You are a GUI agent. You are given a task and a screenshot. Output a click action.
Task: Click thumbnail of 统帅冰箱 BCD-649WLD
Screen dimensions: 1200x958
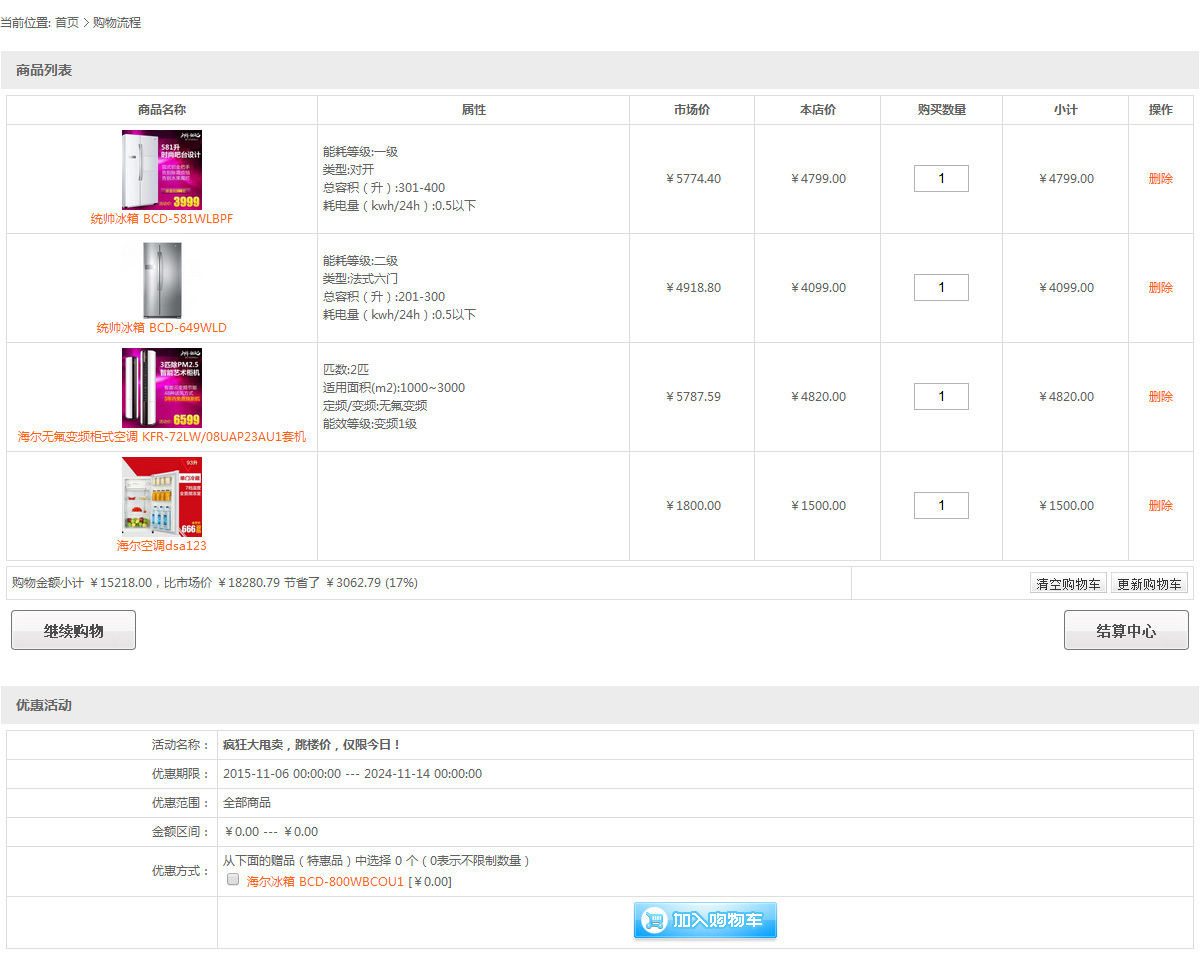[x=162, y=279]
